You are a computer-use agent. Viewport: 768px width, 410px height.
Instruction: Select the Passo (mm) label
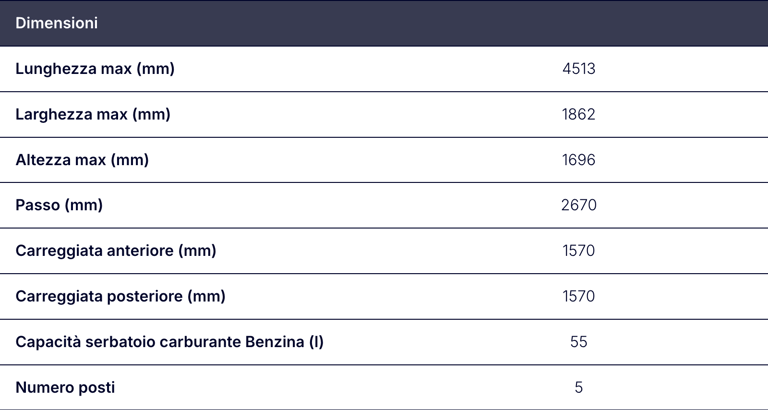59,205
